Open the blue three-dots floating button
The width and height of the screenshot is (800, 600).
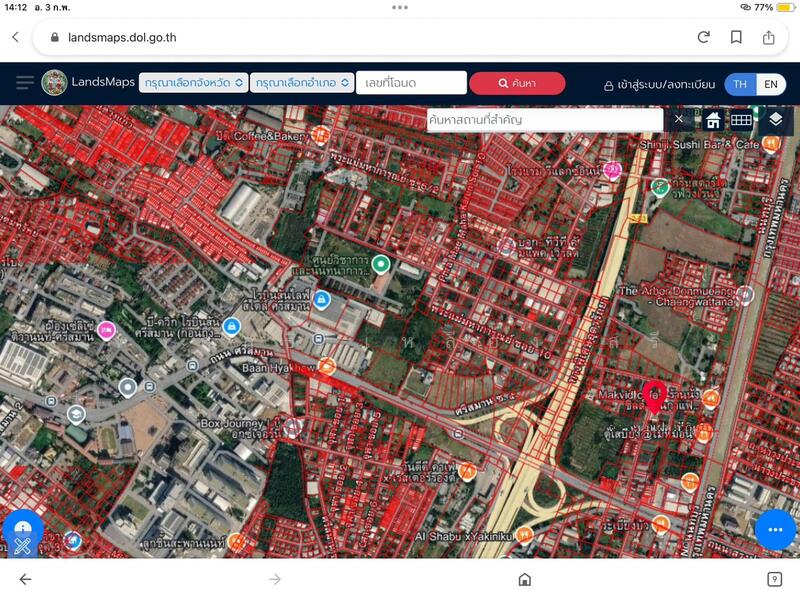(x=775, y=529)
